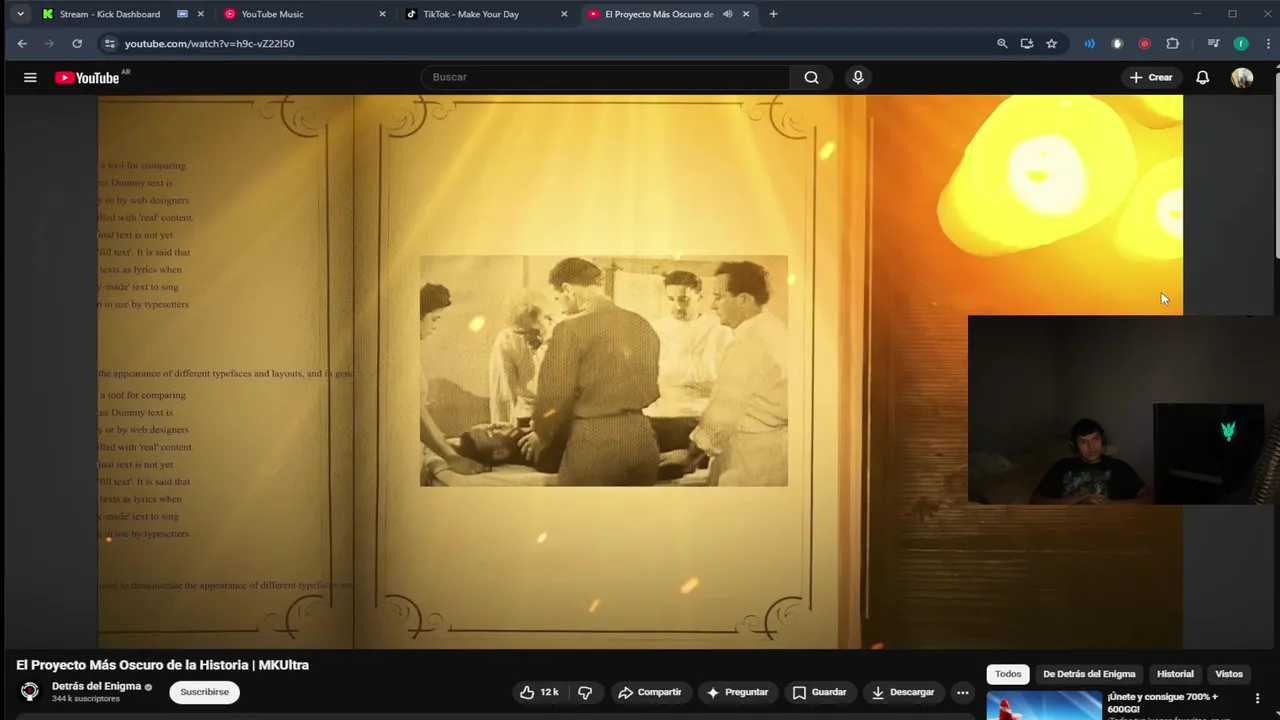Screen dimensions: 1280x720
Task: Open a new browser tab
Action: pyautogui.click(x=773, y=14)
